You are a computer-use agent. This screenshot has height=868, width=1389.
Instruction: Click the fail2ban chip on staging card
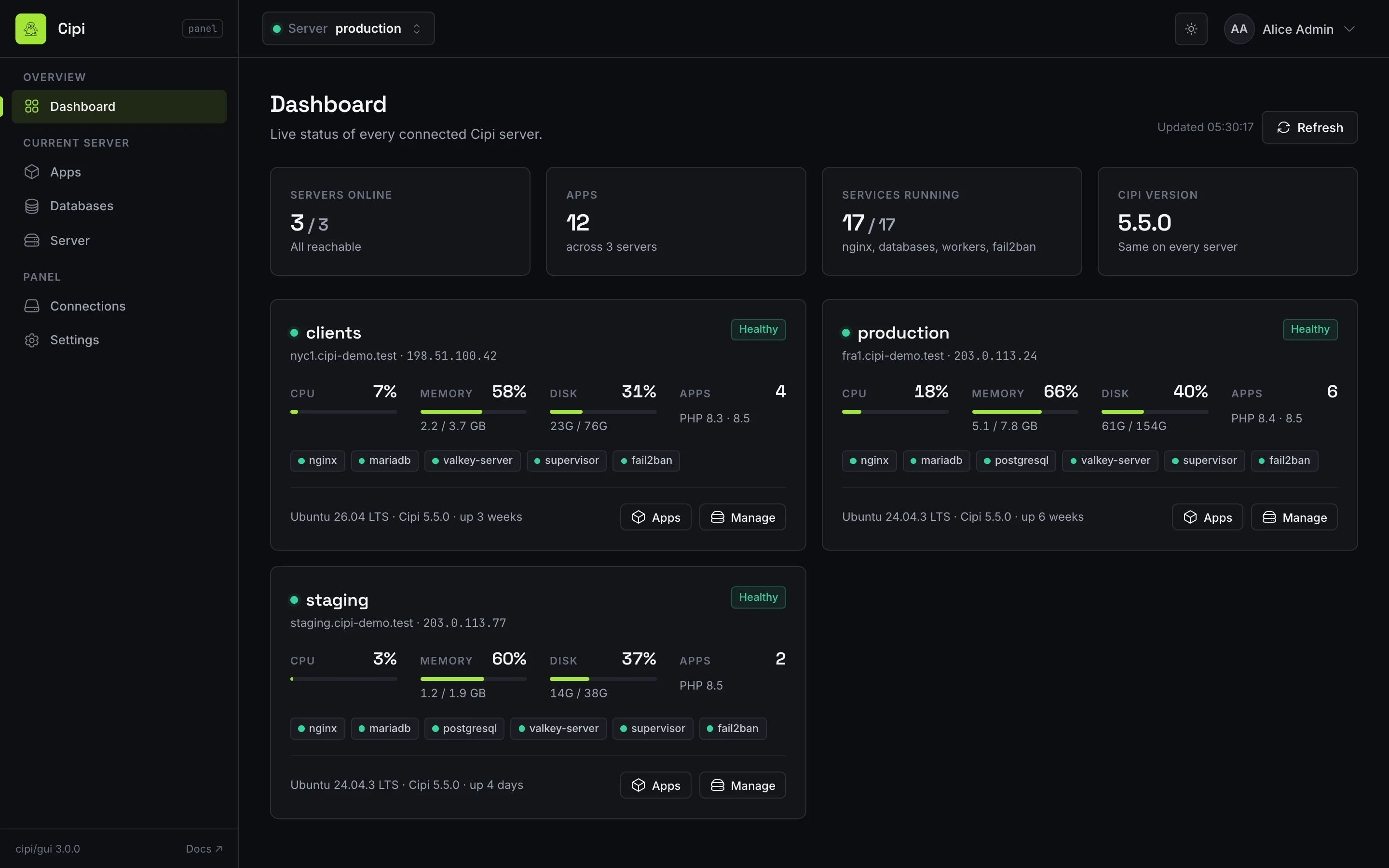733,729
